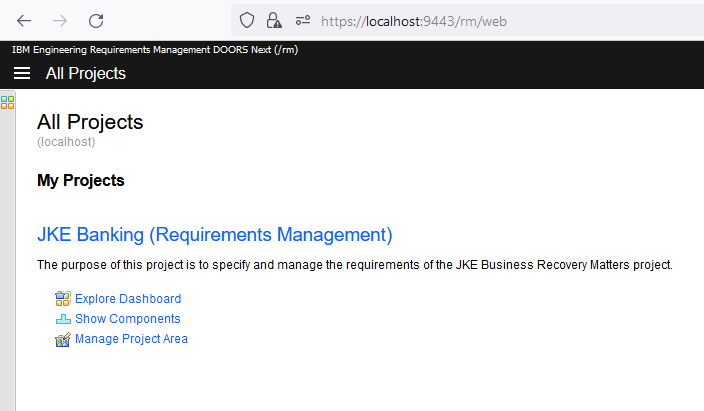Click the URL localhost:9443/rm/web in the address bar

click(414, 21)
